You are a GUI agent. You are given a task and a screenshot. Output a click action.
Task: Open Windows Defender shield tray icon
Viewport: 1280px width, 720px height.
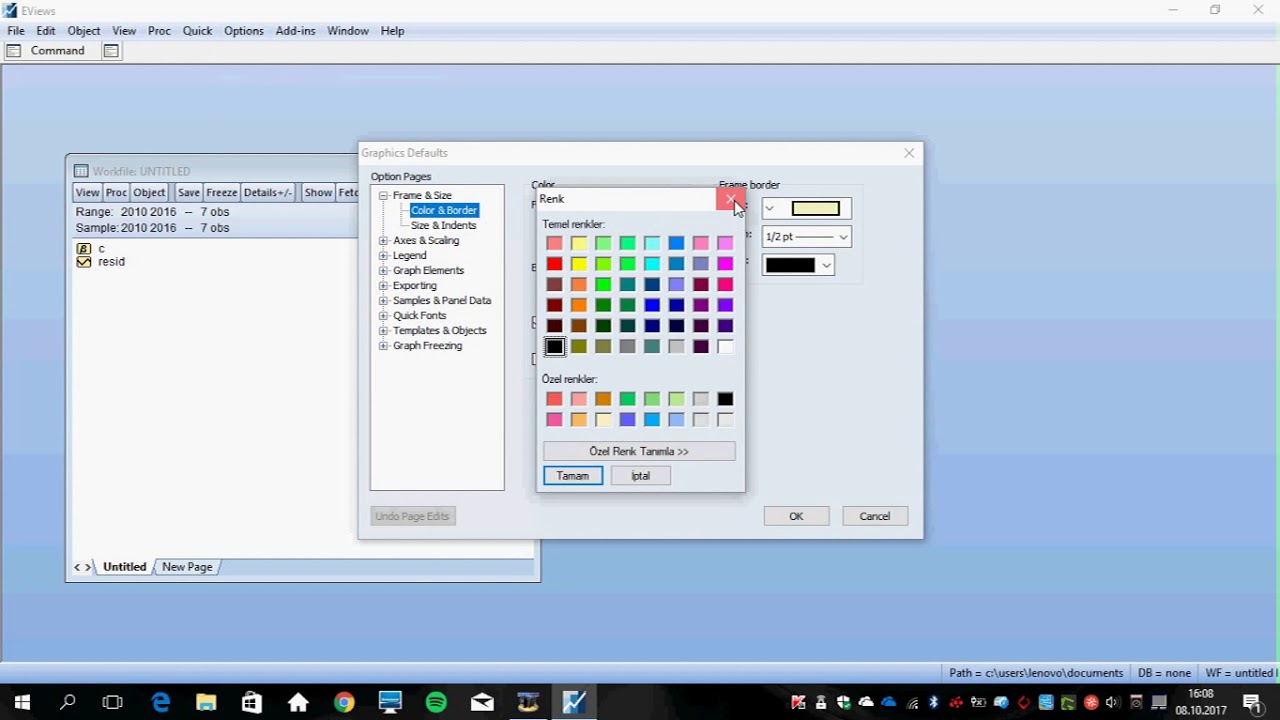(x=844, y=703)
